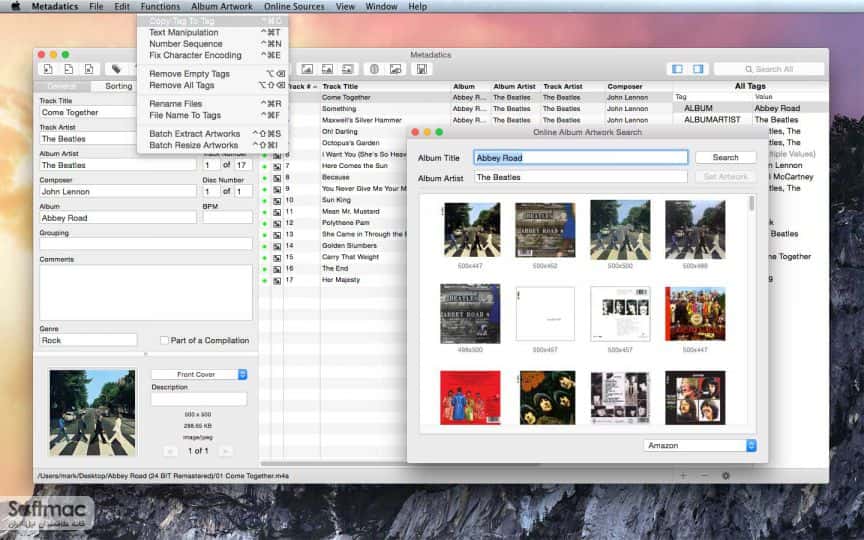Click the Comments text area
This screenshot has width=864, height=540.
pos(146,293)
